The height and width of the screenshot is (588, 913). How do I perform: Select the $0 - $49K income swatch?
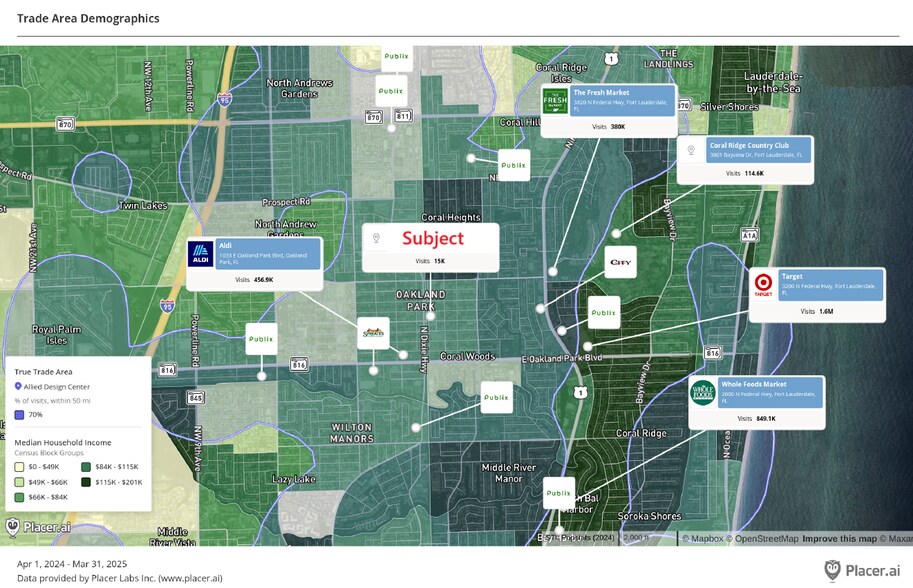coord(19,466)
